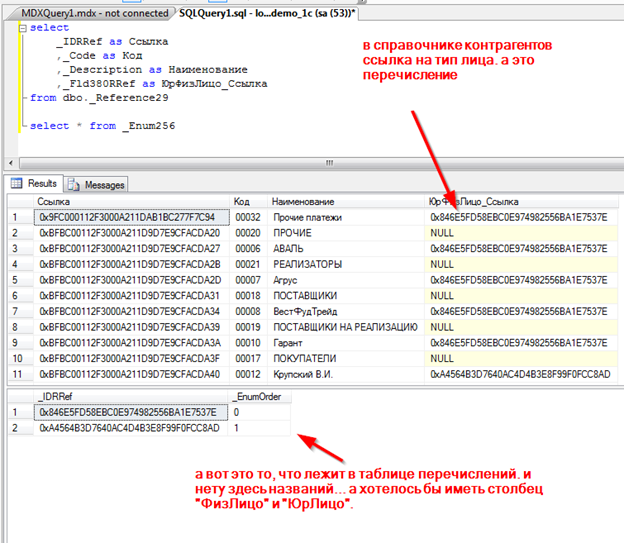Select row header 5 in first grid
The width and height of the screenshot is (624, 543).
click(20, 280)
